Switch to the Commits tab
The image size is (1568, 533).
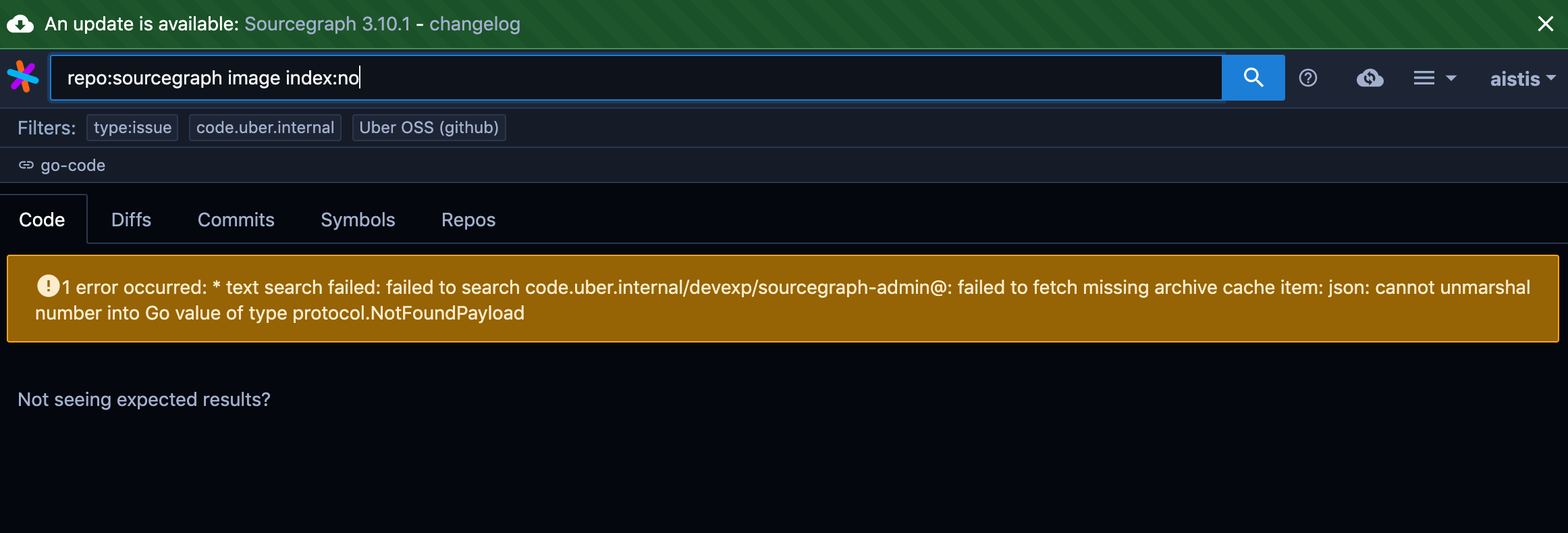pos(236,220)
